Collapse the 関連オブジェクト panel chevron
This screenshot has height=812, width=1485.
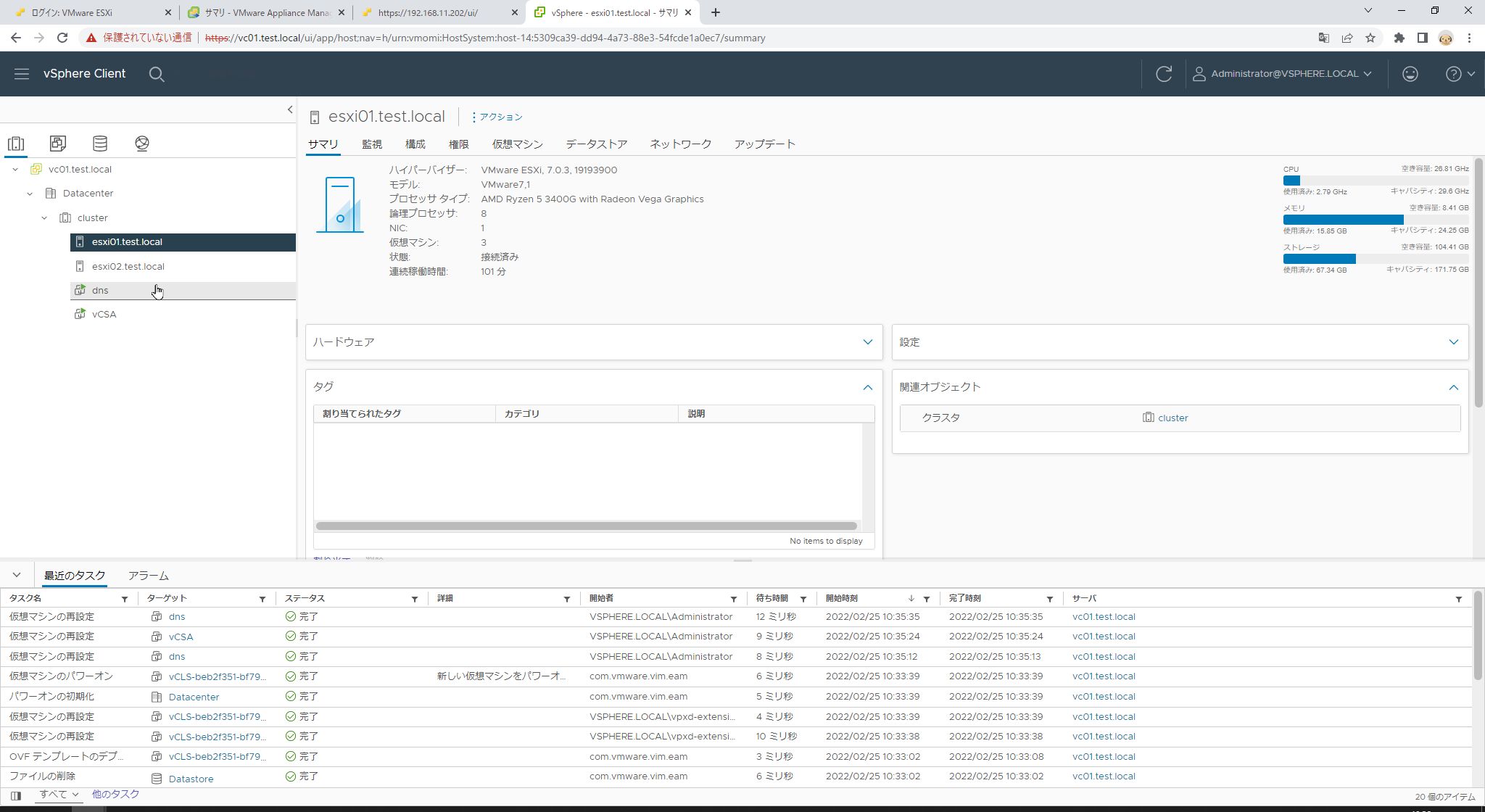pos(1453,387)
